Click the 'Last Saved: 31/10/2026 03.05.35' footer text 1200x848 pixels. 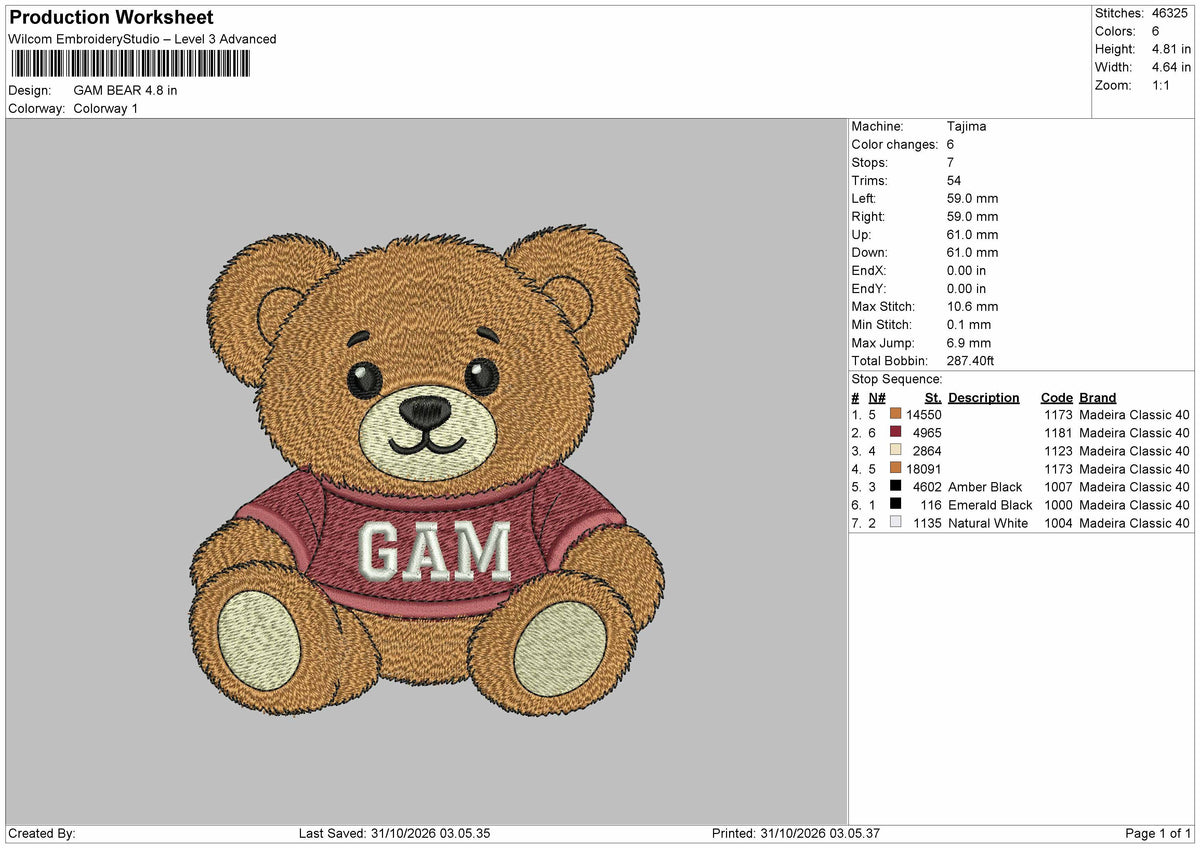pyautogui.click(x=394, y=833)
